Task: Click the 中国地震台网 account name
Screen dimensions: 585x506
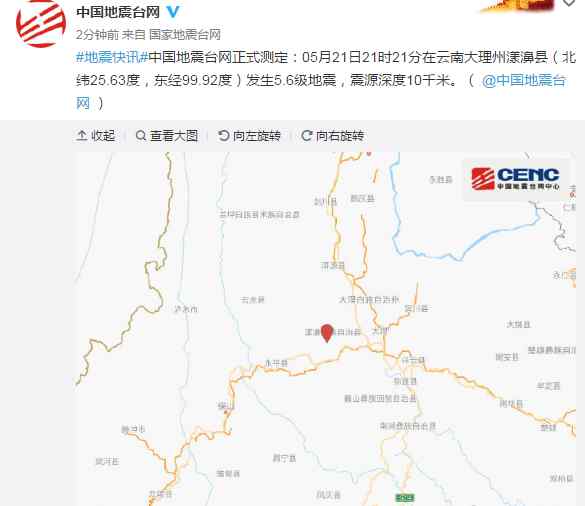Action: click(118, 12)
